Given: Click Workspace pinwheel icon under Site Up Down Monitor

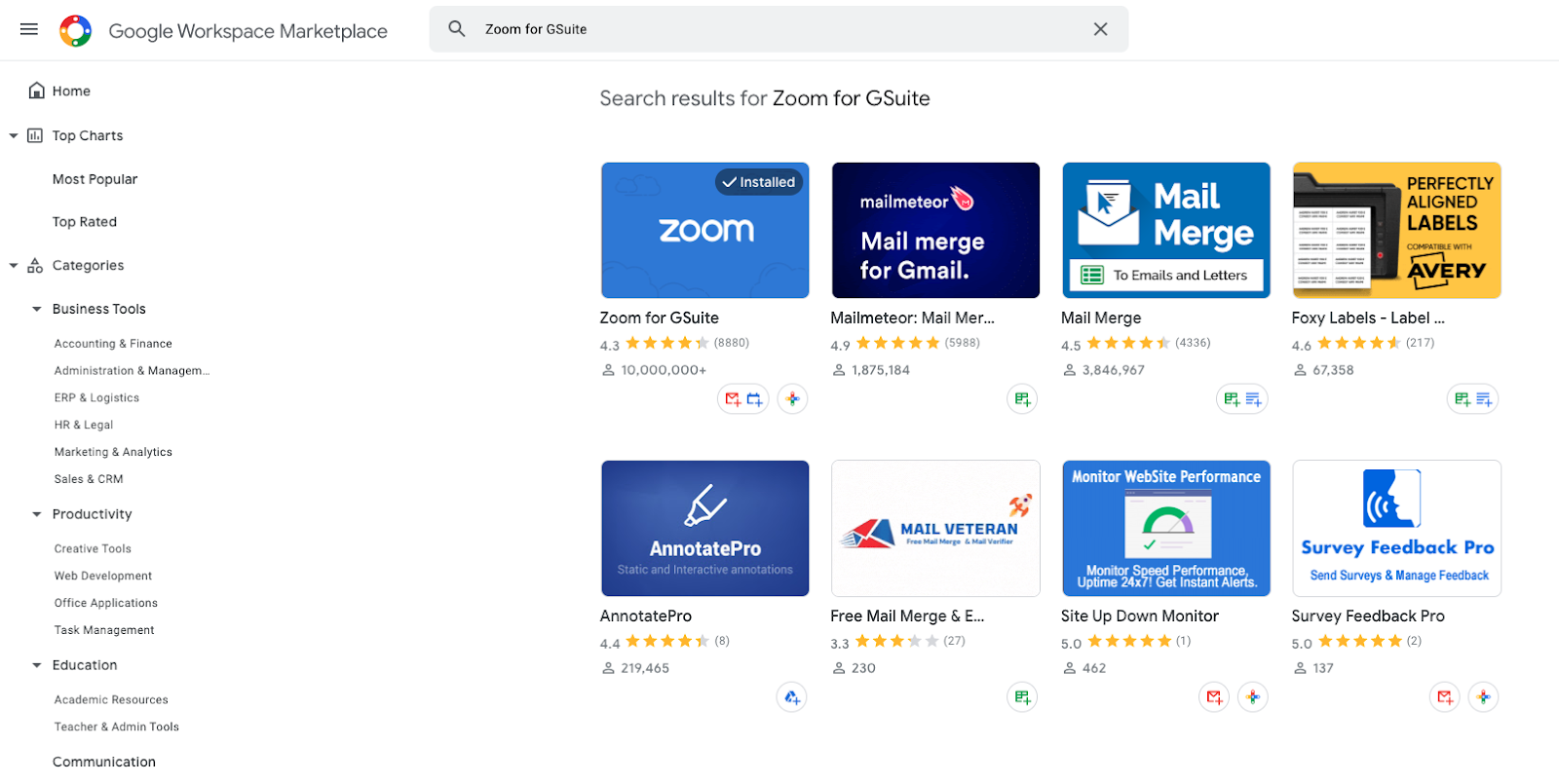Looking at the screenshot, I should [x=1253, y=697].
